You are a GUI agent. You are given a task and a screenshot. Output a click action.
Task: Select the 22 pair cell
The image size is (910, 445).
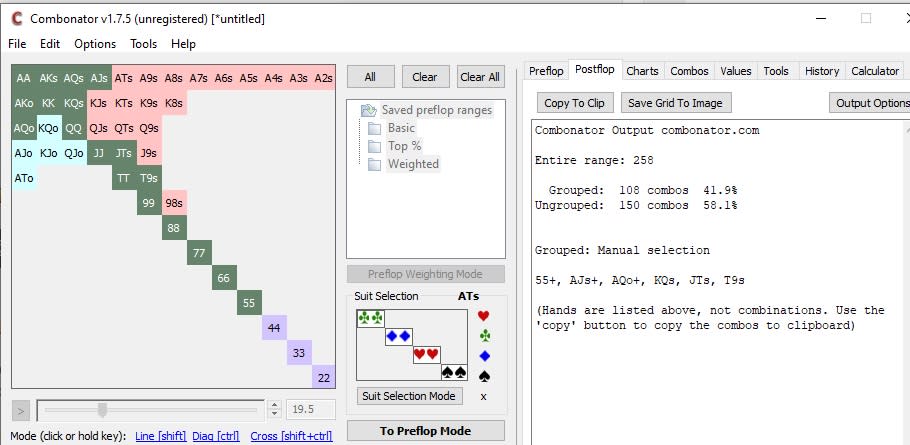(x=323, y=377)
